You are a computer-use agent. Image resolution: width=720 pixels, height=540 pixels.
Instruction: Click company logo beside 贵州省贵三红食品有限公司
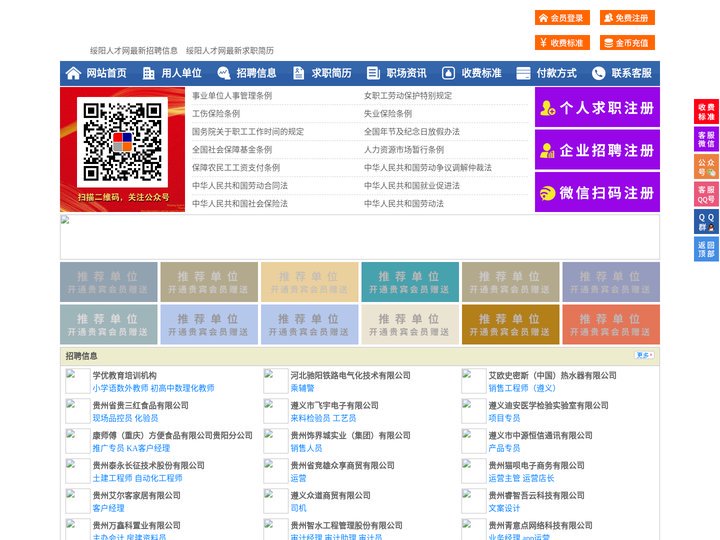(78, 411)
